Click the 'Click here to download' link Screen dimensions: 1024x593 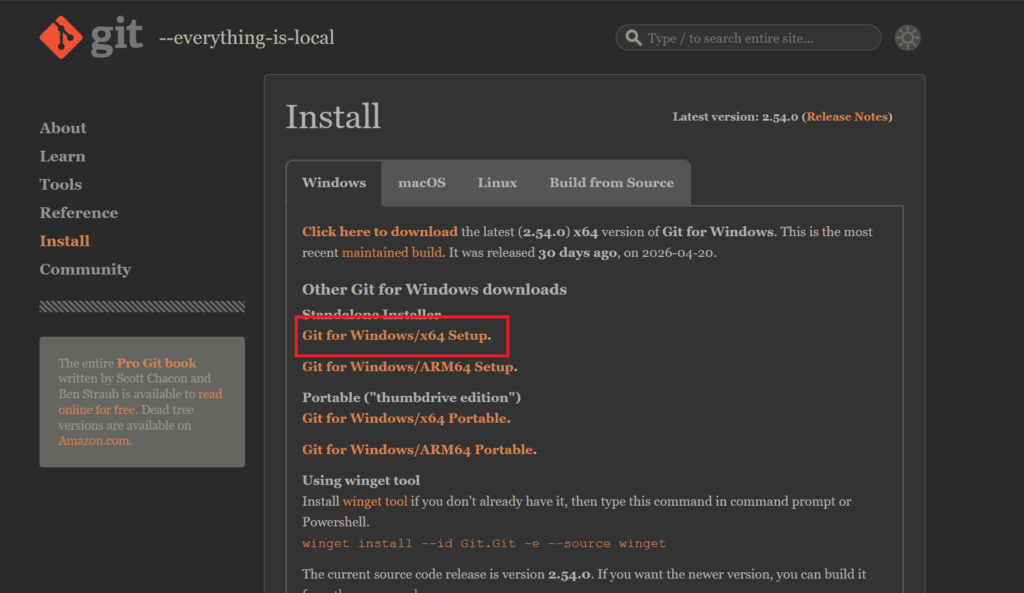(379, 232)
